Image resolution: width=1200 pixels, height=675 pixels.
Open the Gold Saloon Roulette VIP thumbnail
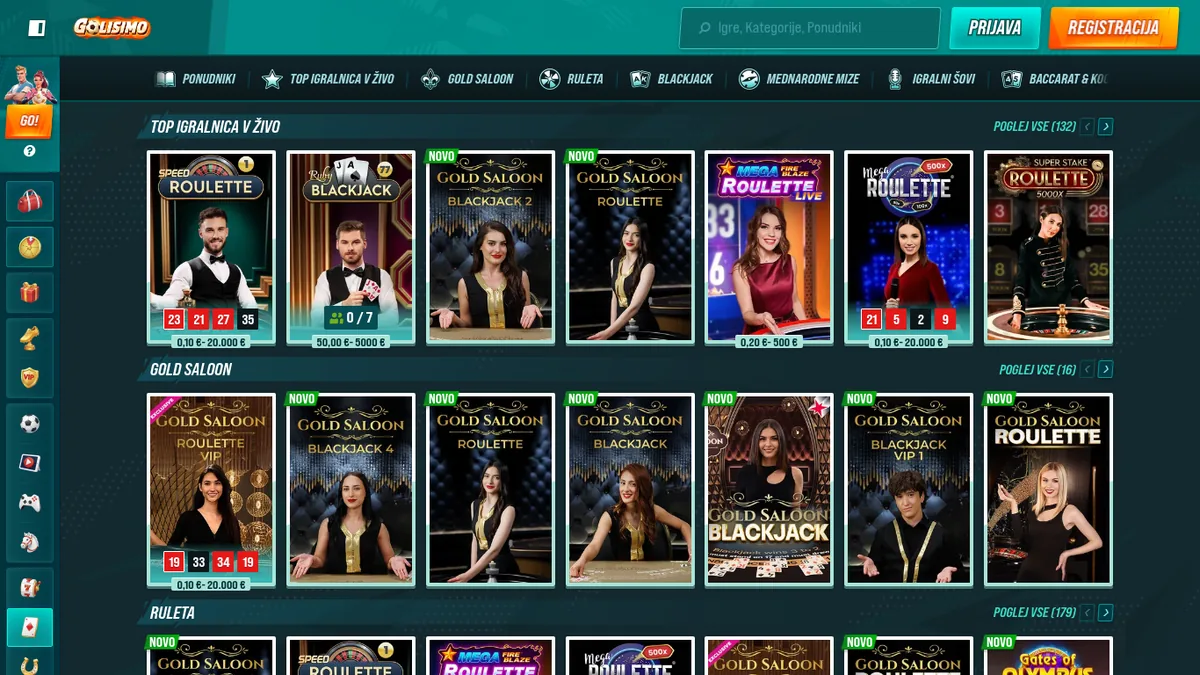211,491
